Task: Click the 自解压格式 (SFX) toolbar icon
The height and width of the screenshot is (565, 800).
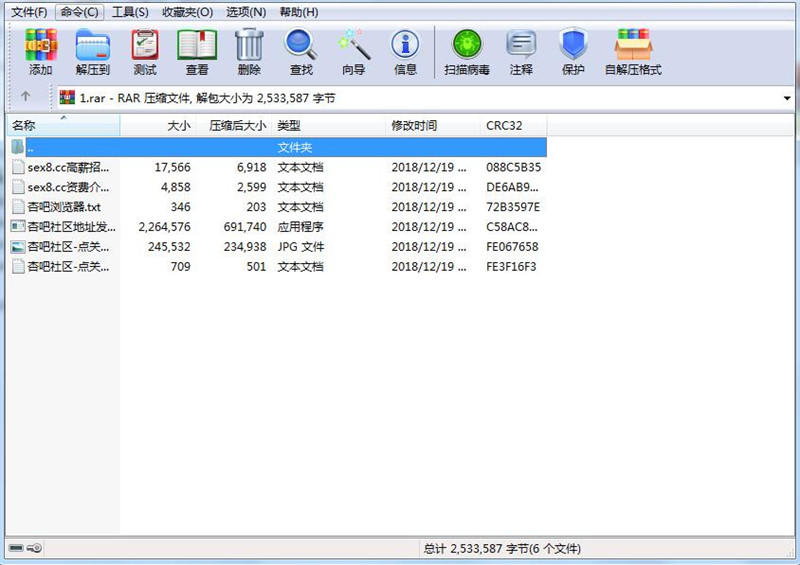Action: [x=633, y=45]
